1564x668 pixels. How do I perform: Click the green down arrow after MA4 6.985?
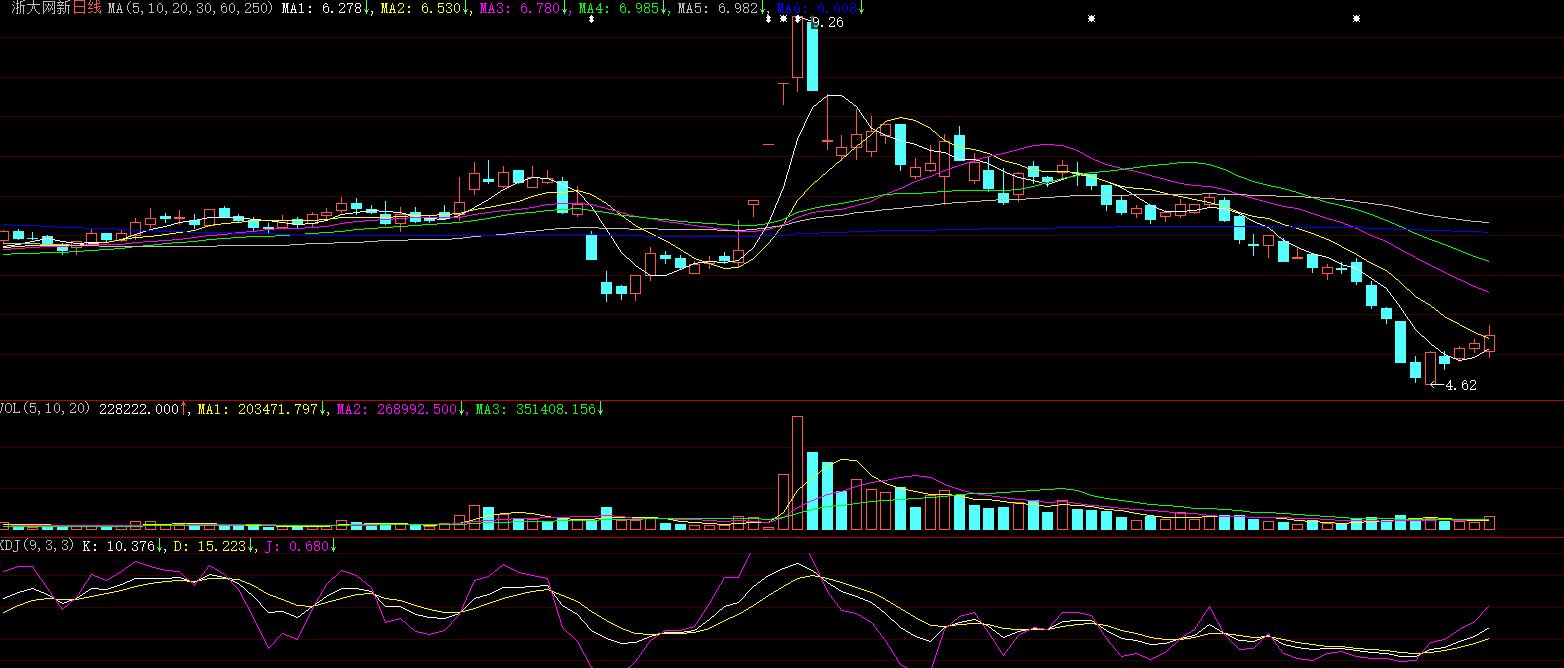coord(664,8)
